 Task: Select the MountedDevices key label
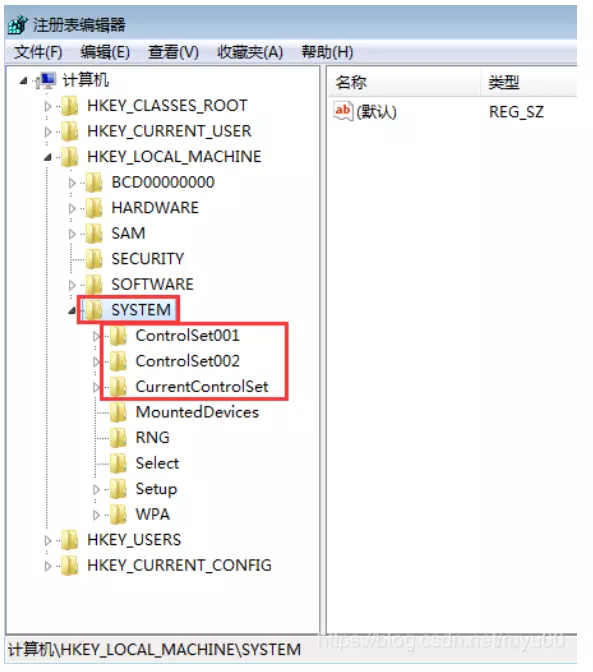(197, 412)
